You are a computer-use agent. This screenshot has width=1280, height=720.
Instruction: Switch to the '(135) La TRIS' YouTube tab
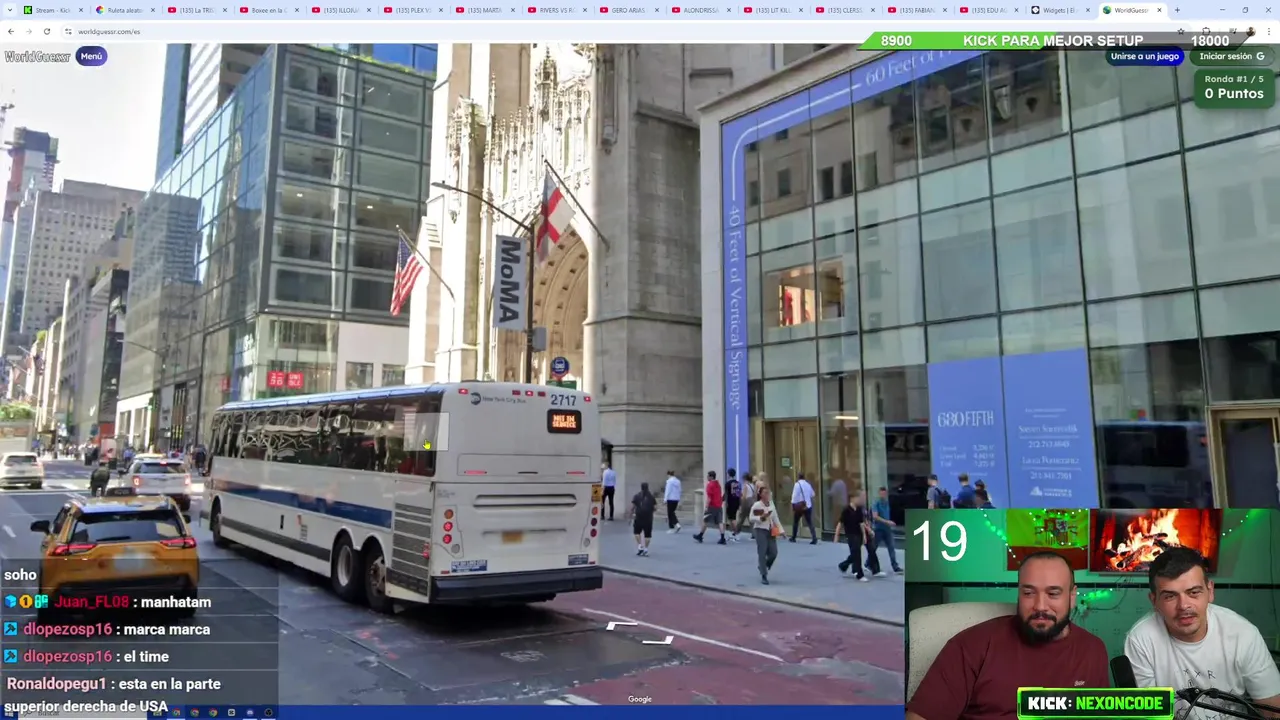196,10
